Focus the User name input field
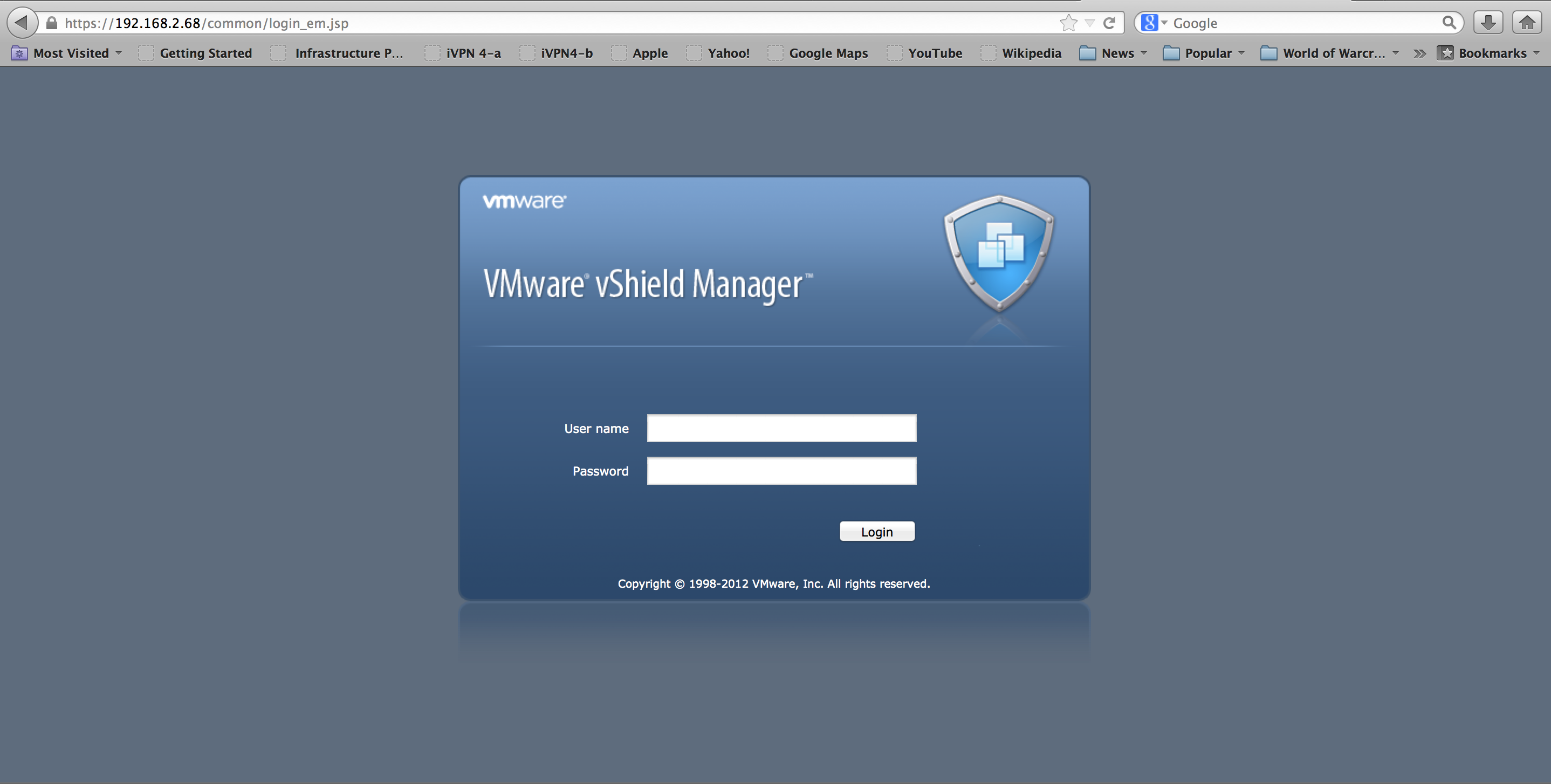Image resolution: width=1551 pixels, height=784 pixels. [781, 428]
